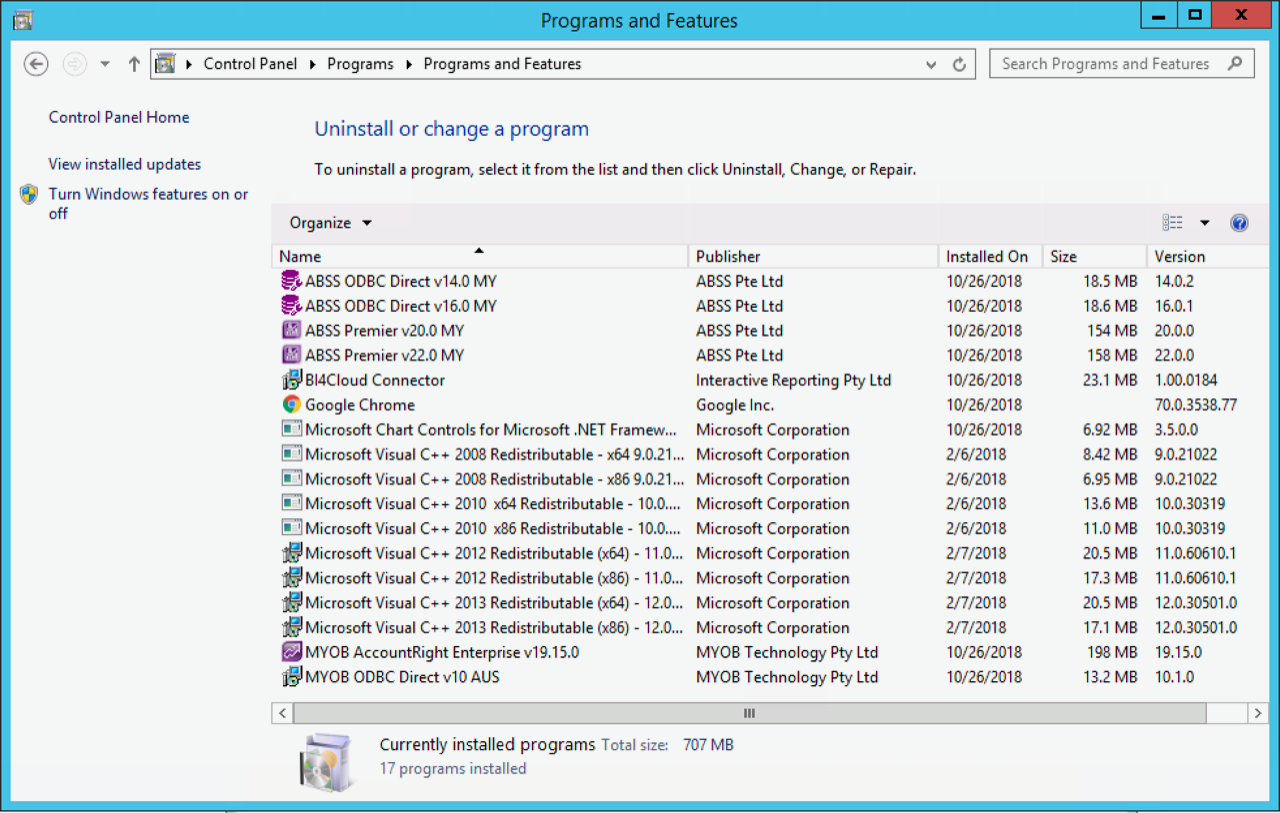Screen dimensions: 1280x813
Task: Click the installed programs disc icon
Action: tap(327, 762)
